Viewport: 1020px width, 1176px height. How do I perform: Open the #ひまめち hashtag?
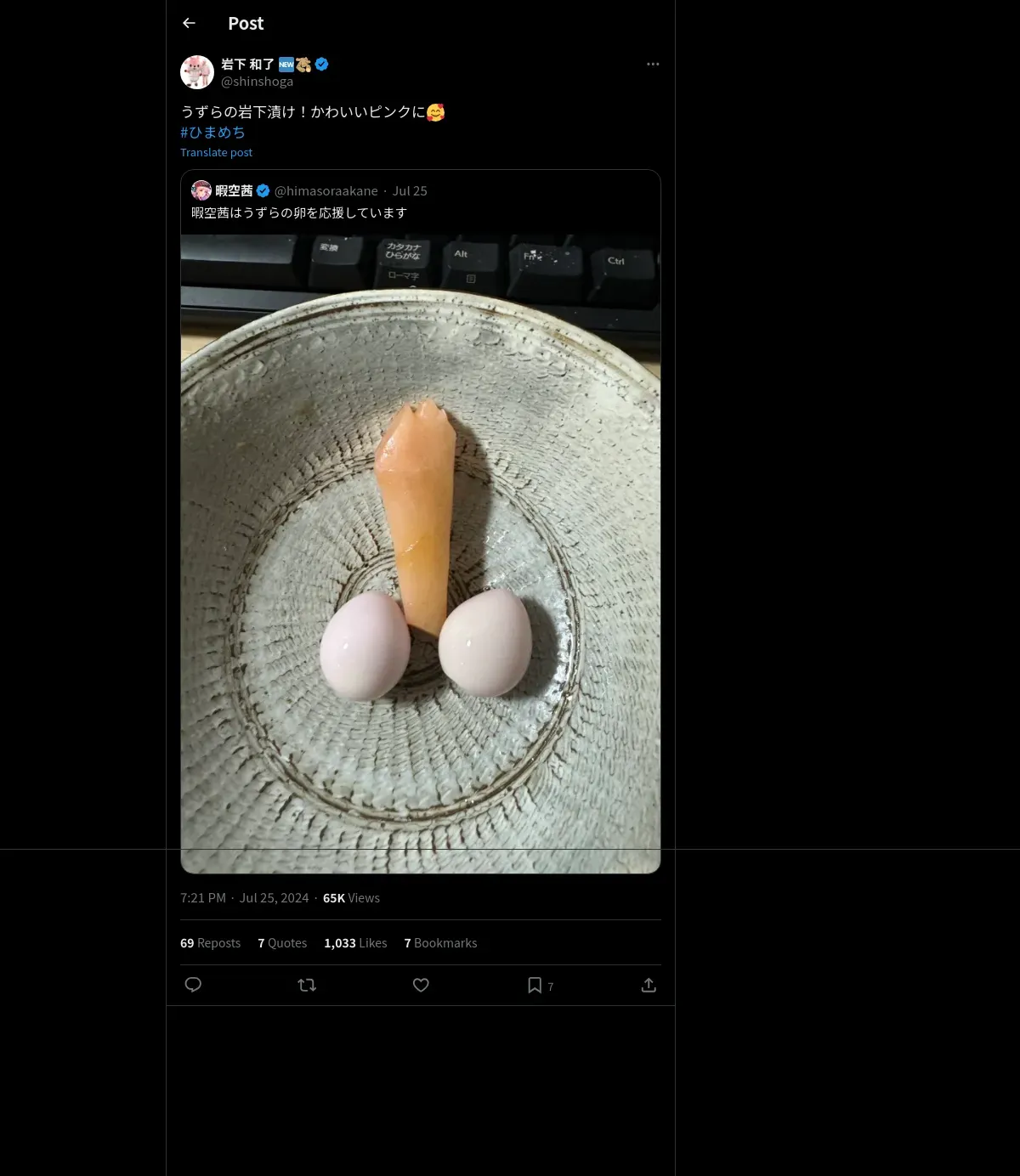pos(212,133)
